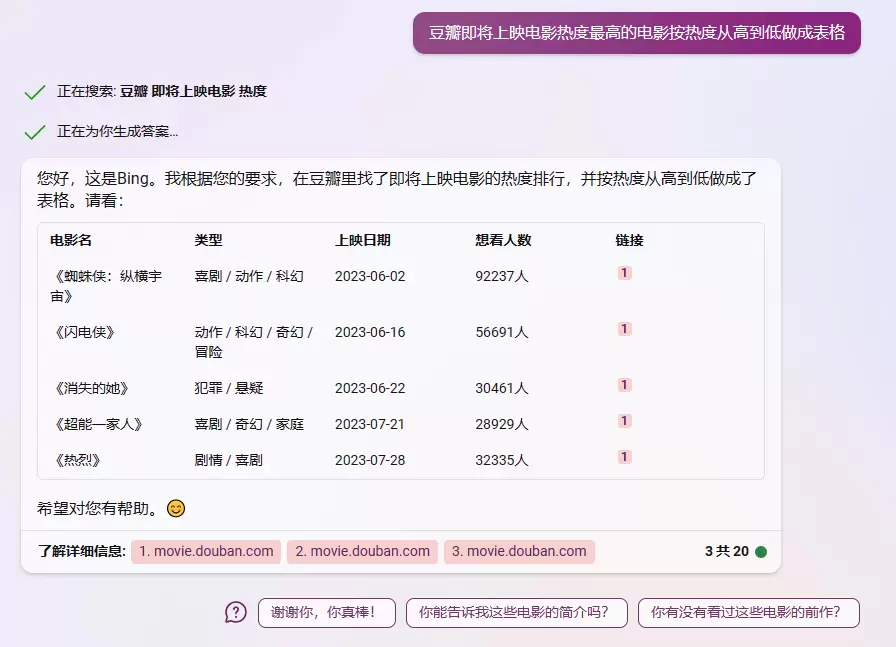Click the date 2023-06-16

(370, 332)
